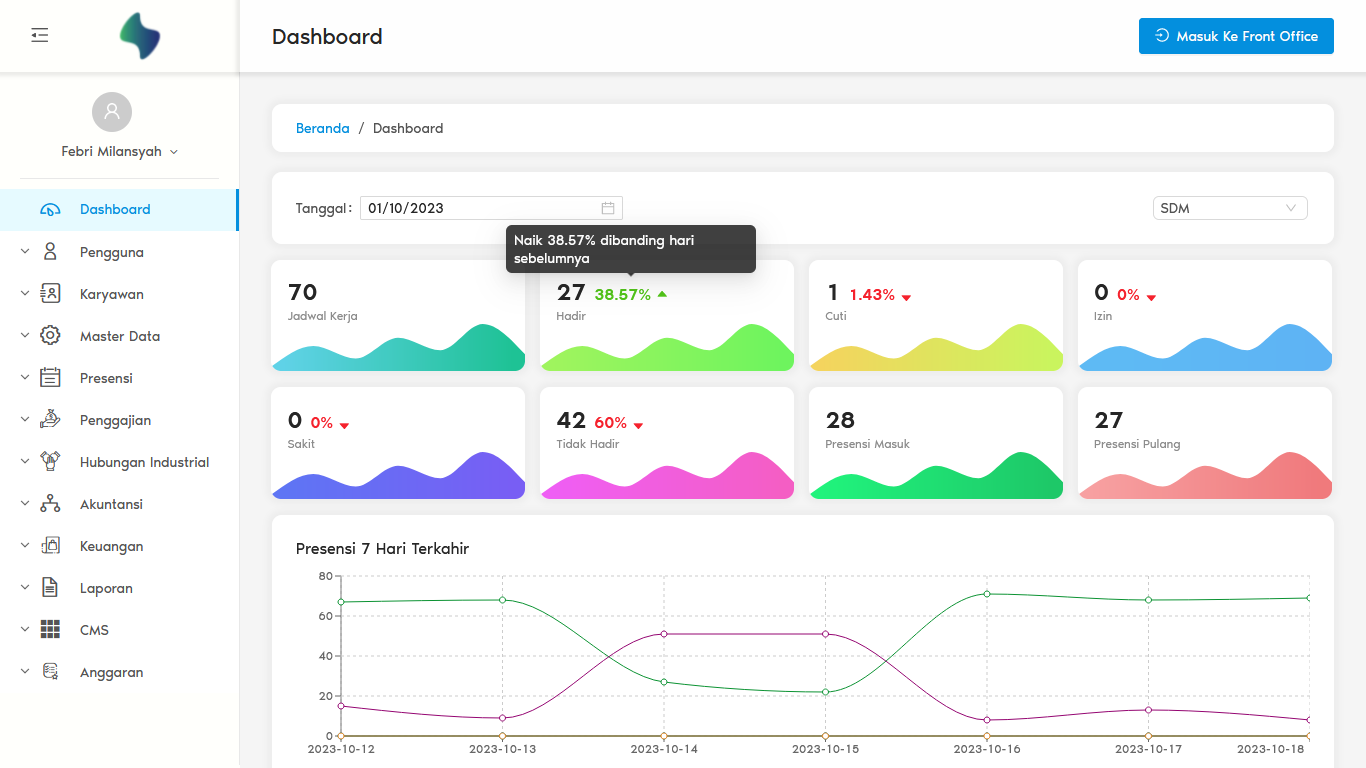Expand the Master Data menu chevron

25,336
